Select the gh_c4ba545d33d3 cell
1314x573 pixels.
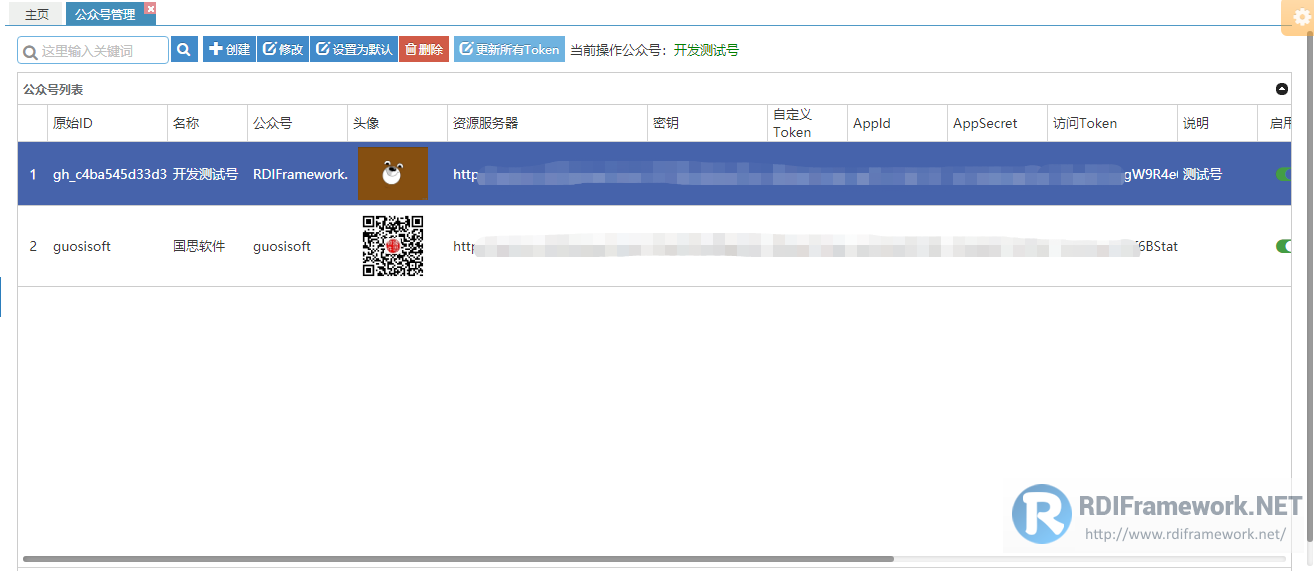pos(107,174)
